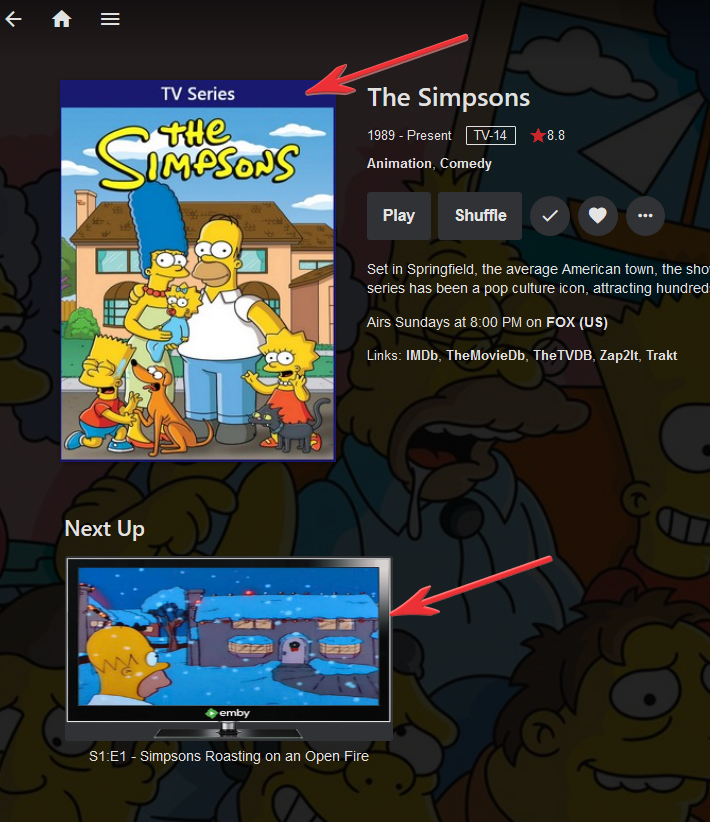Click the Play button

(399, 215)
